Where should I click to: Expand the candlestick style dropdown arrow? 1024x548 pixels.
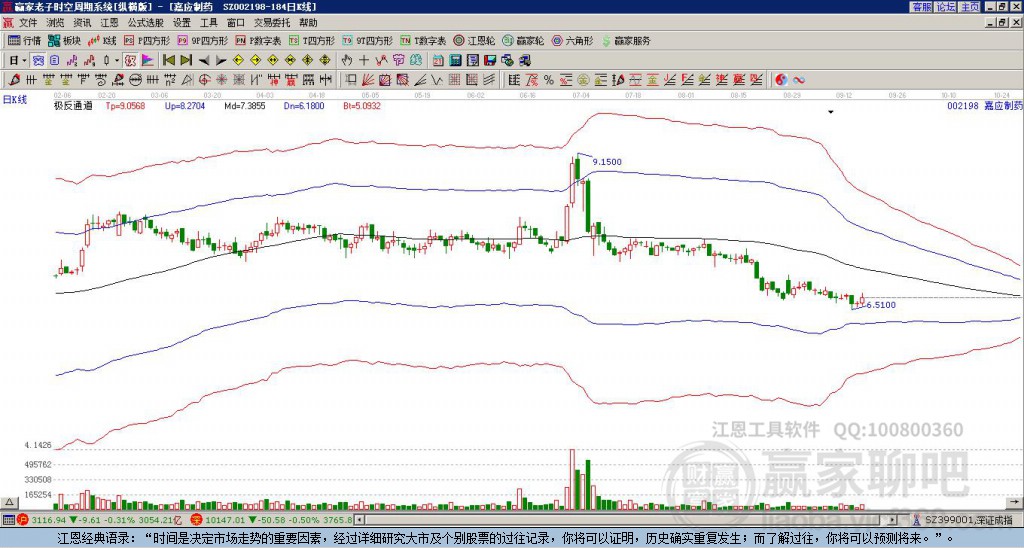point(117,60)
